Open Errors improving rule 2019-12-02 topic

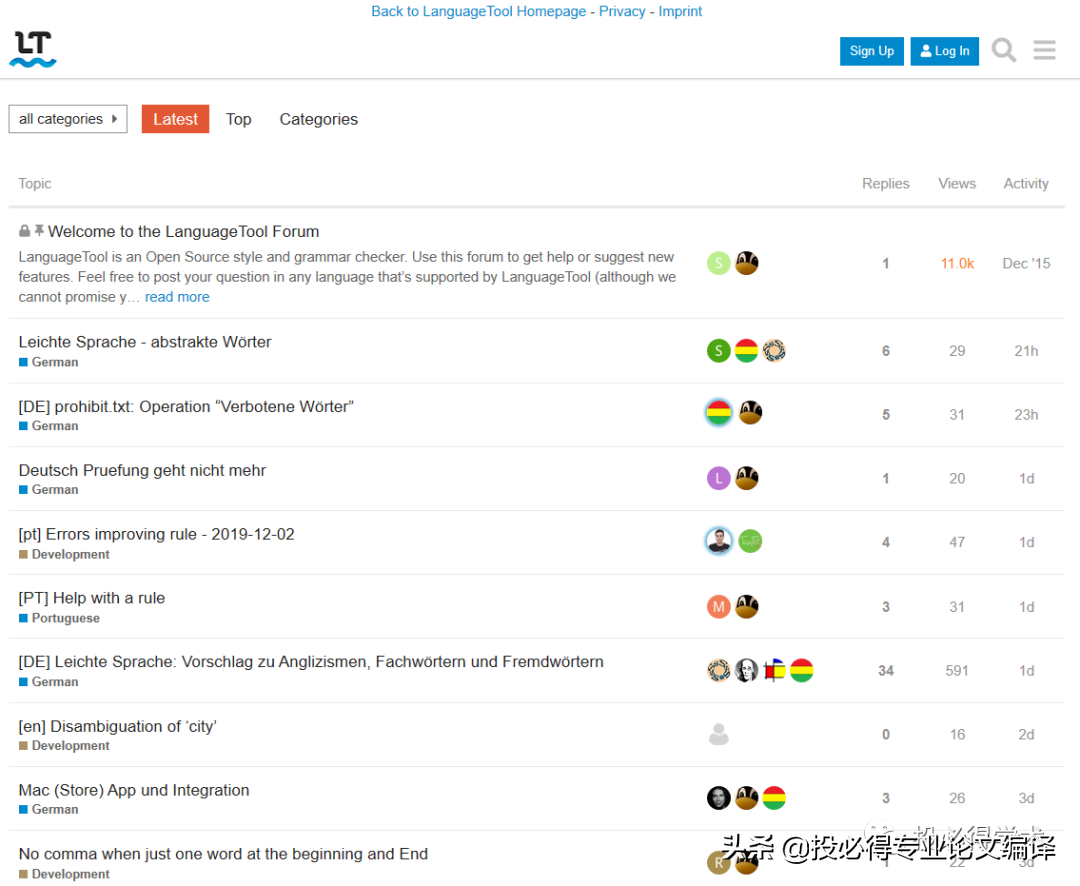point(156,534)
